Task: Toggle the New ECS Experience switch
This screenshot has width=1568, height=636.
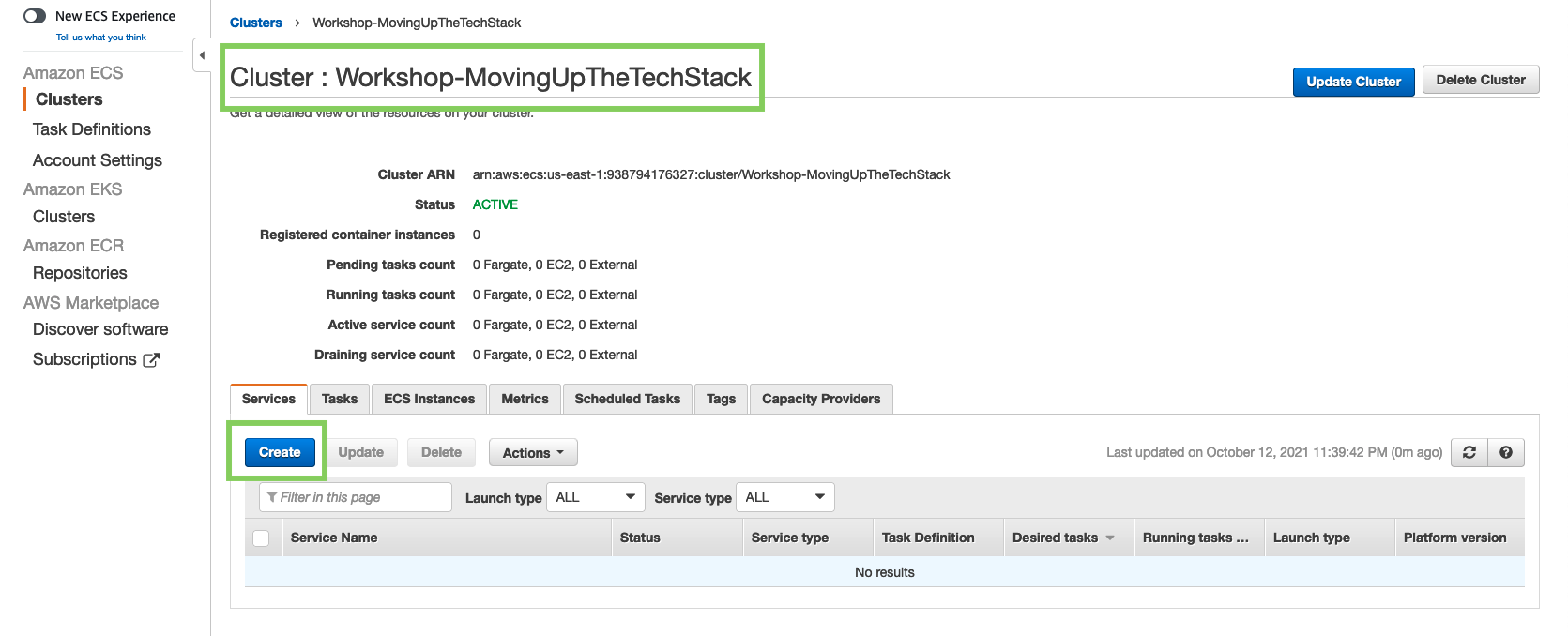Action: point(35,16)
